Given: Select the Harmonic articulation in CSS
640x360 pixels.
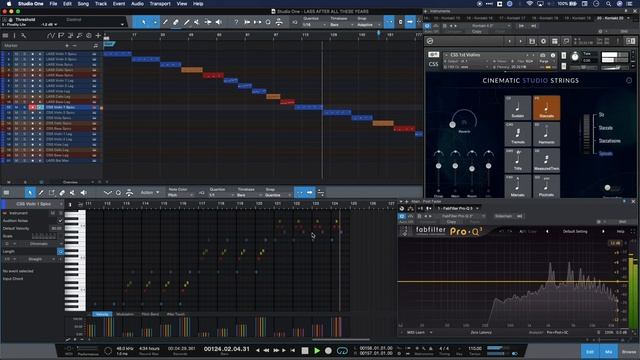Looking at the screenshot, I should pyautogui.click(x=547, y=134).
